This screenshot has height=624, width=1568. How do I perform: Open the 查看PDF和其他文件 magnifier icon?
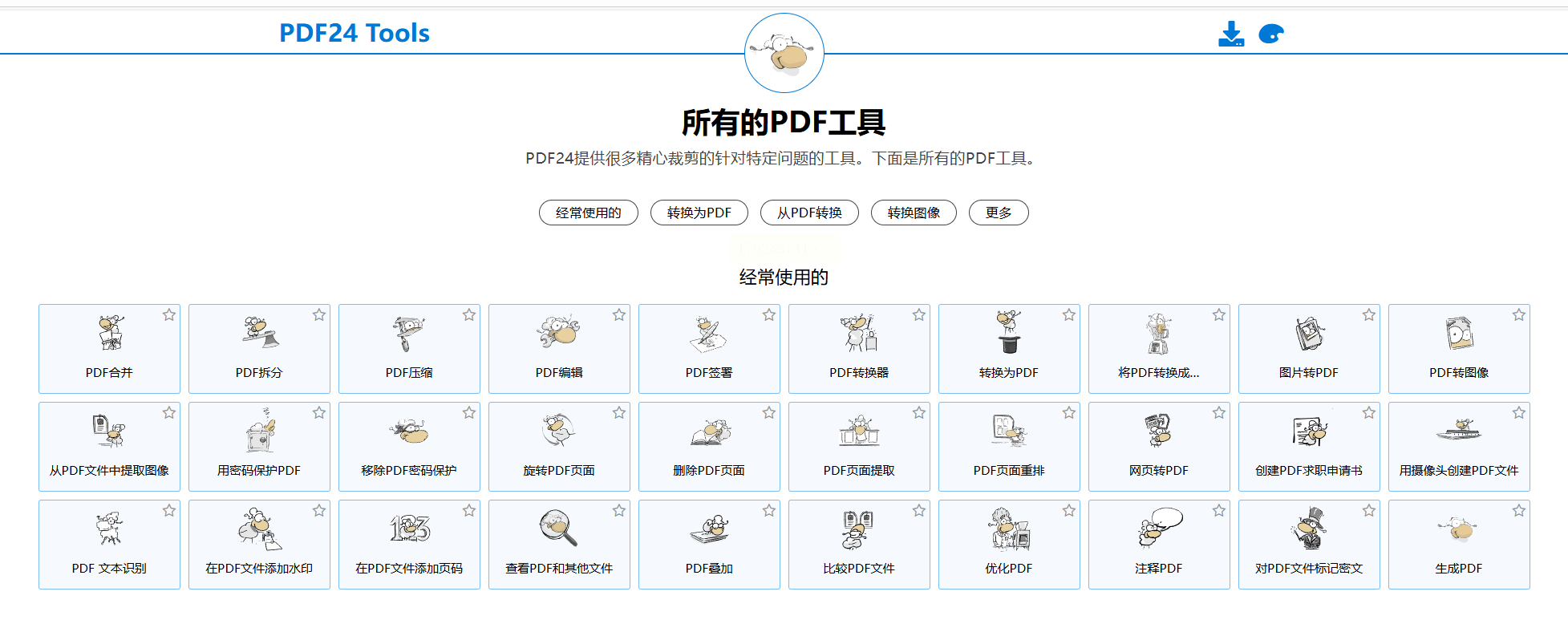click(x=559, y=528)
